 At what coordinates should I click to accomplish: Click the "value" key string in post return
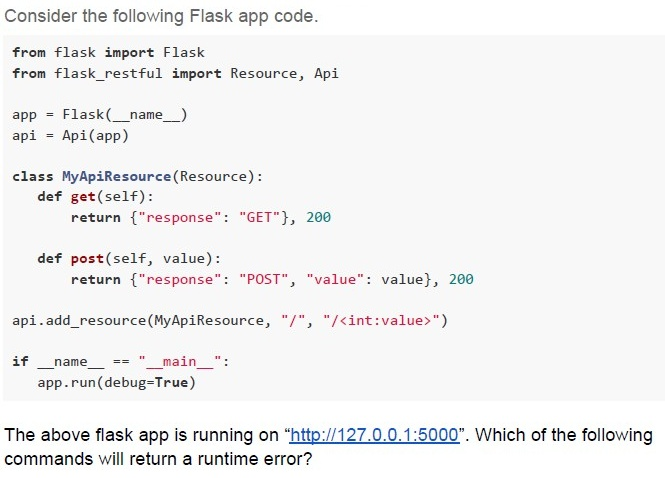335,280
